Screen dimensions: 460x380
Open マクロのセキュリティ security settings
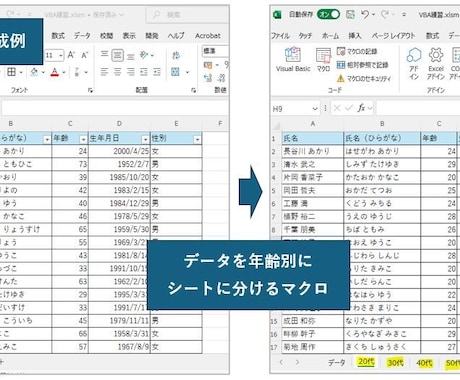[x=363, y=78]
